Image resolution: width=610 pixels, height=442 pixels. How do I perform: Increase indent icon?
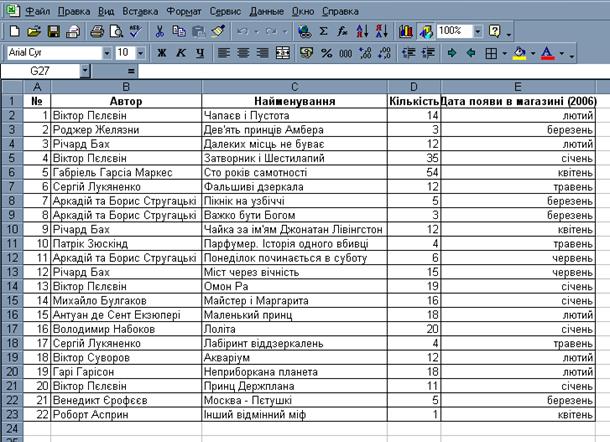(428, 53)
